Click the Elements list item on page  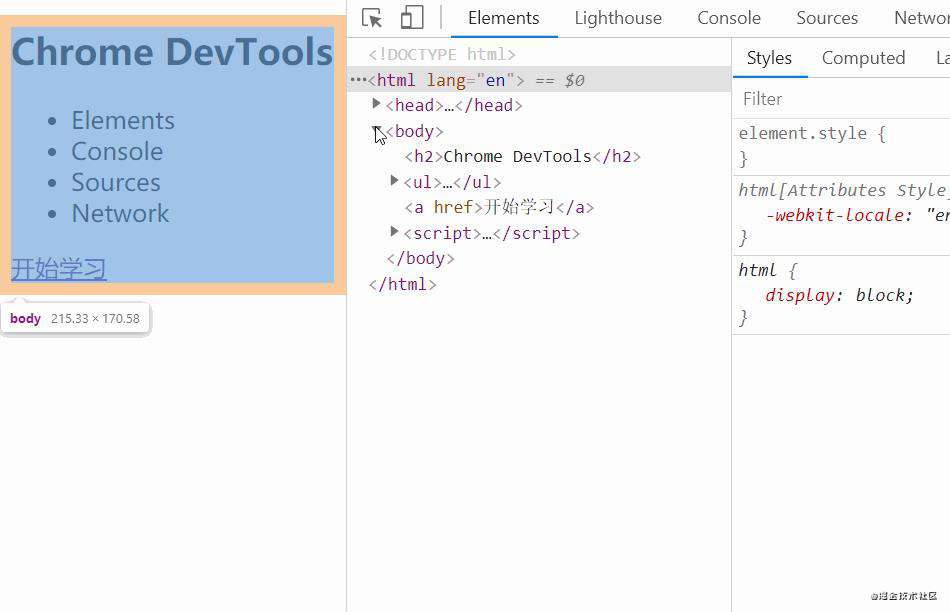[123, 120]
